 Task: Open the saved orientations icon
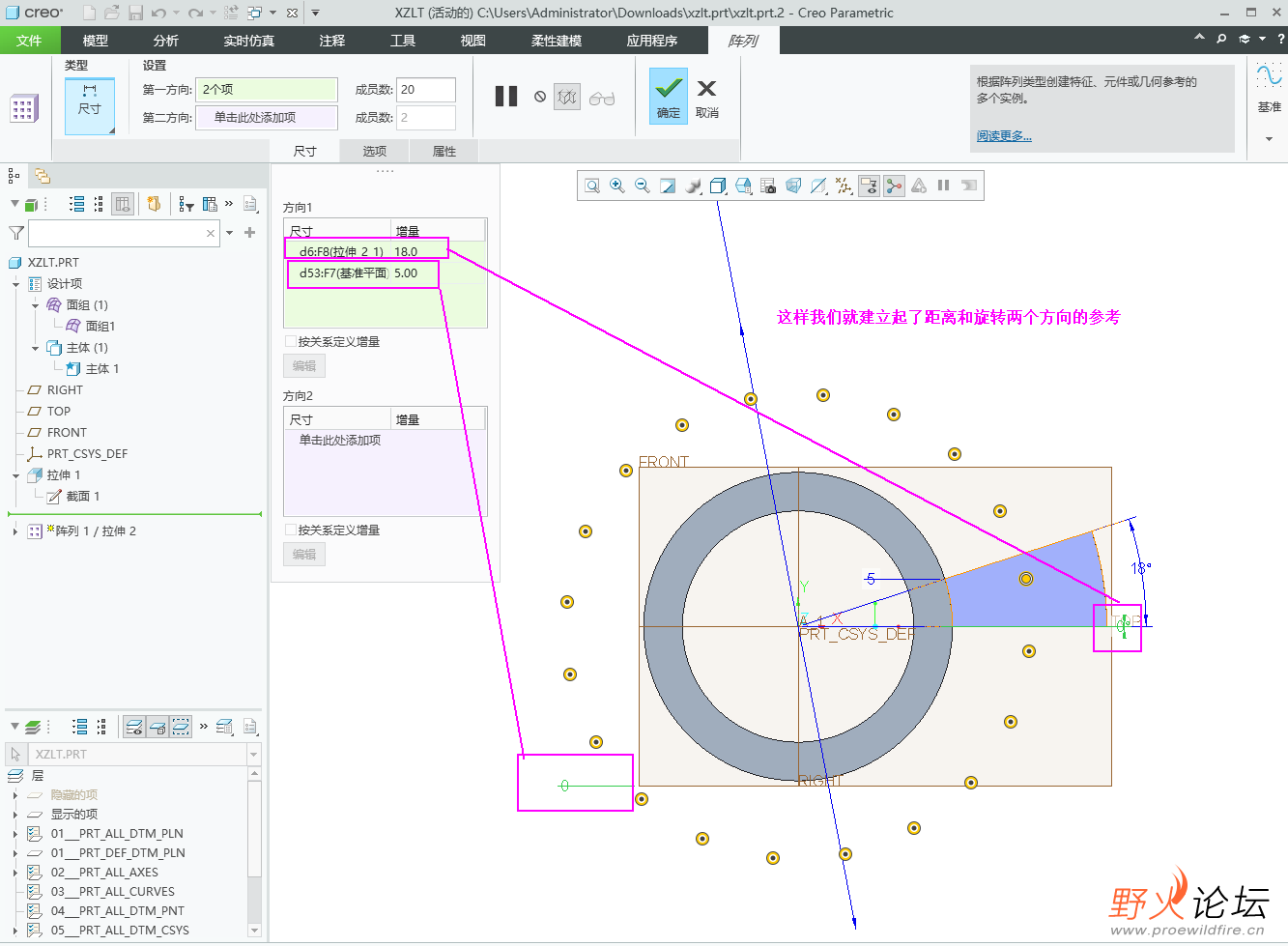[x=743, y=186]
